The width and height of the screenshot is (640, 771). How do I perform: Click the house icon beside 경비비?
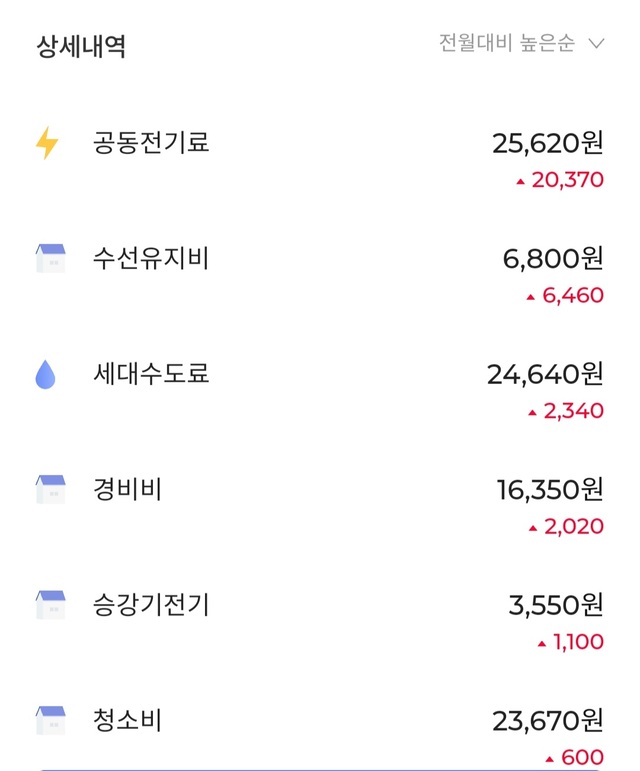pos(50,490)
